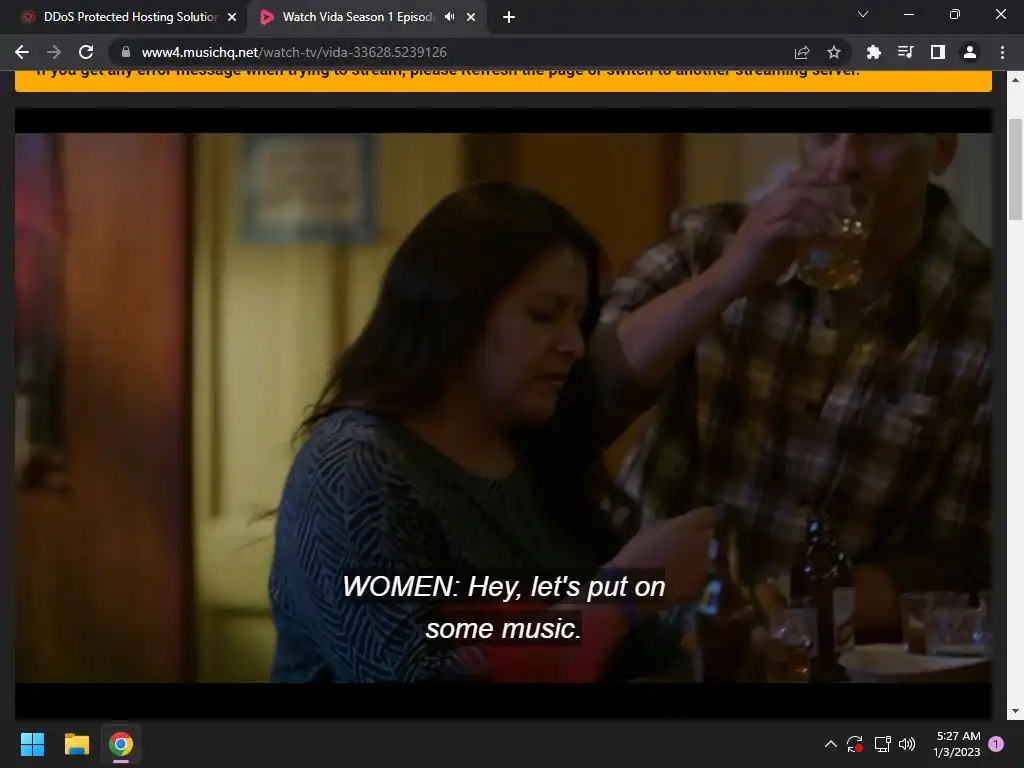Open the Chrome three-dot menu

(1002, 52)
